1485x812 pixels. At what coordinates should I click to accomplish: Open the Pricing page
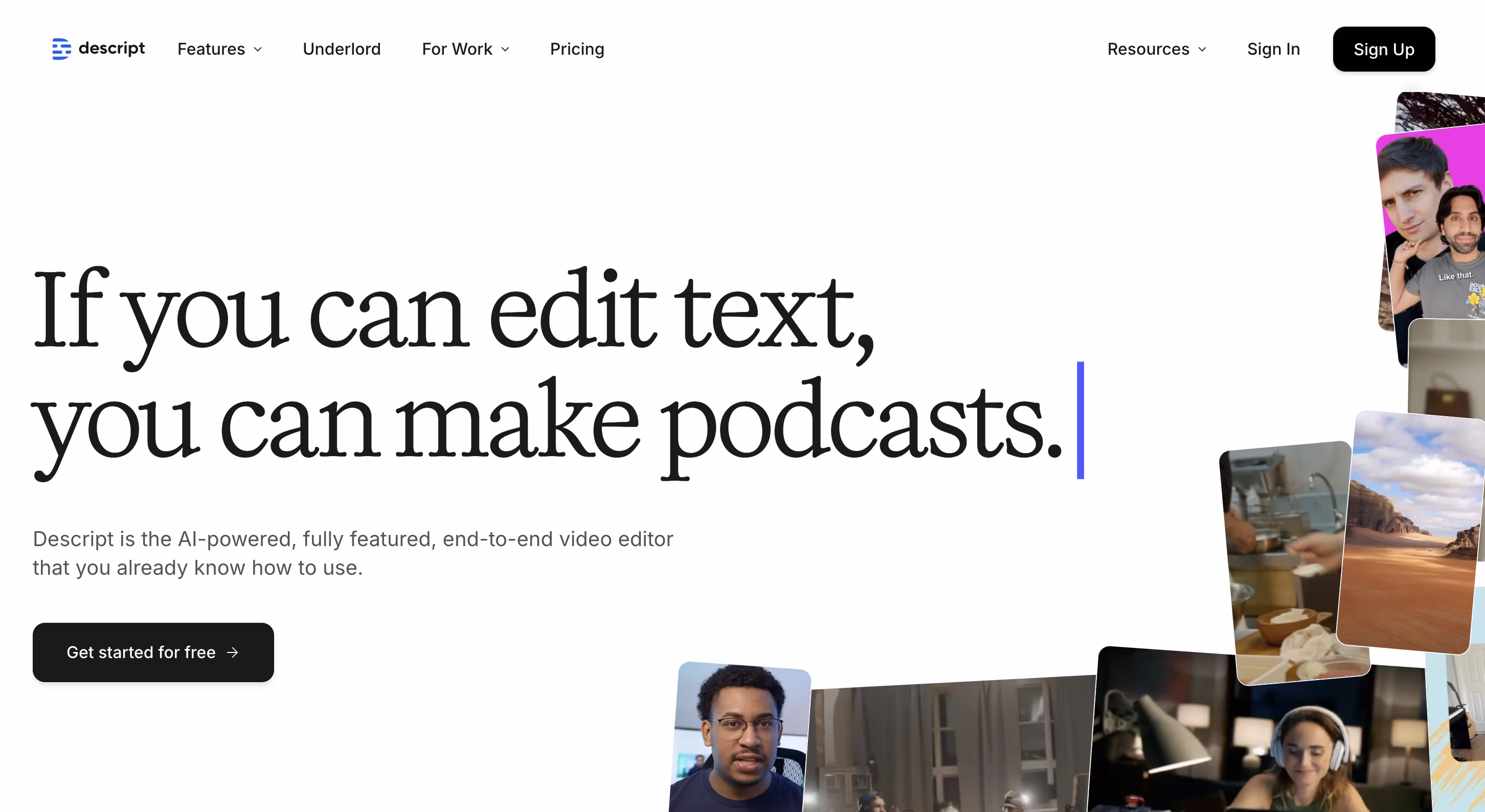pos(577,49)
